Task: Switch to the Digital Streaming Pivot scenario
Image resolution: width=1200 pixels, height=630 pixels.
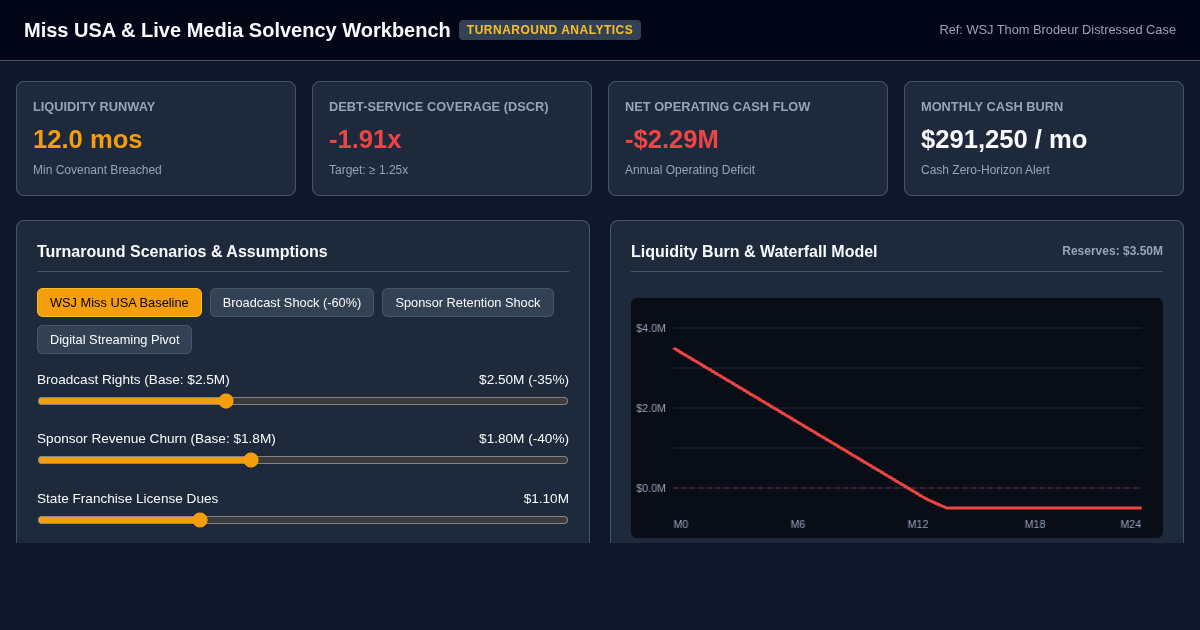Action: coord(115,339)
